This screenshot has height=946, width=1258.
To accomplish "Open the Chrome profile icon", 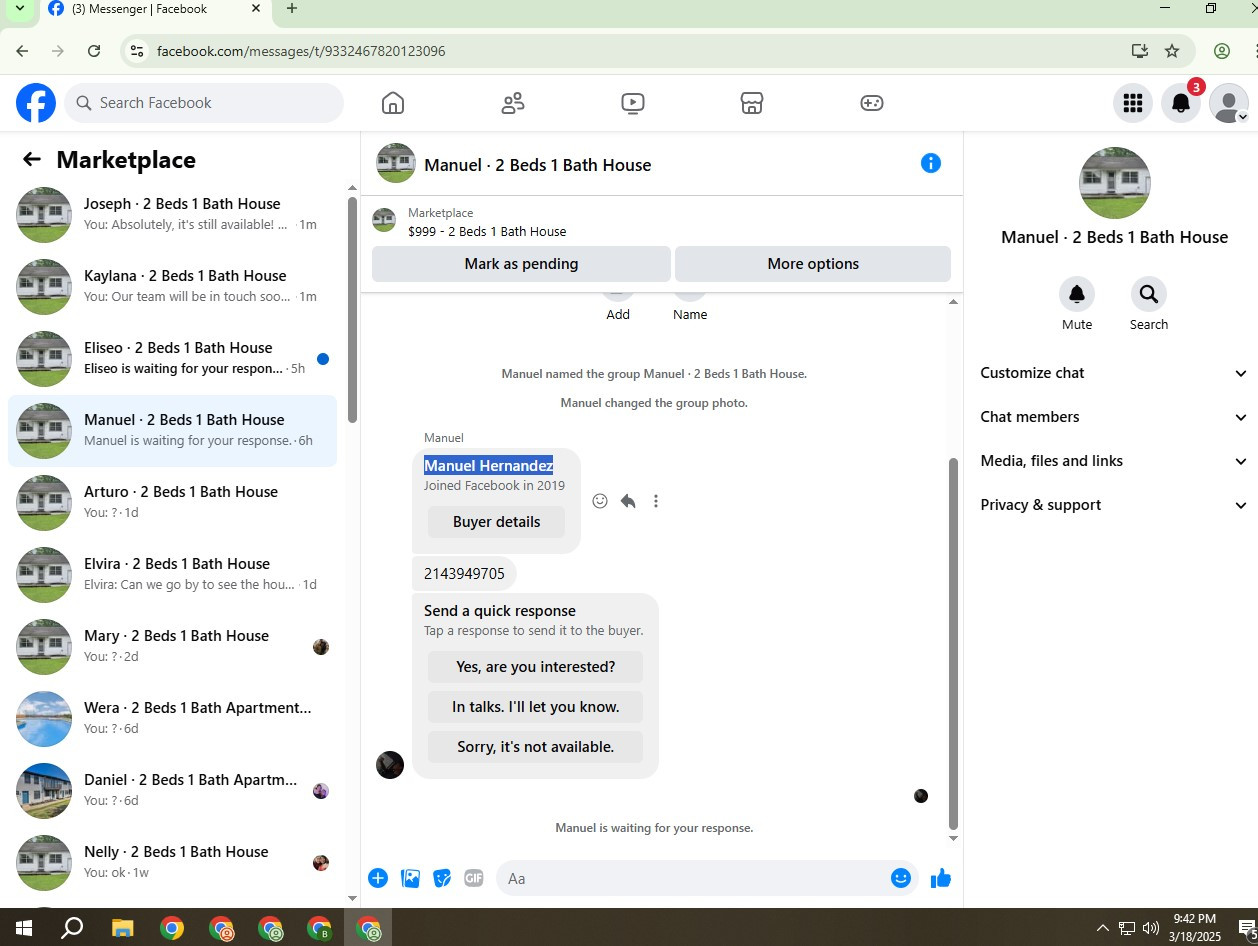I will tap(1222, 51).
